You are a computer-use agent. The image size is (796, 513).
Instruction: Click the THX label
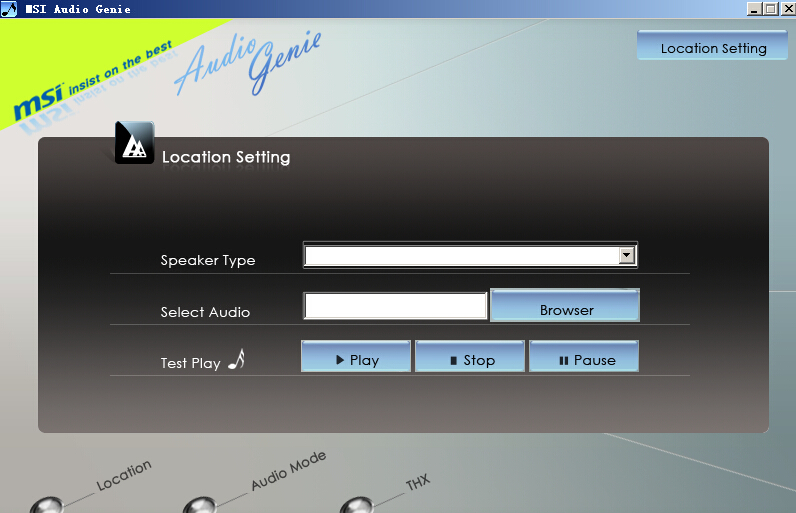418,482
